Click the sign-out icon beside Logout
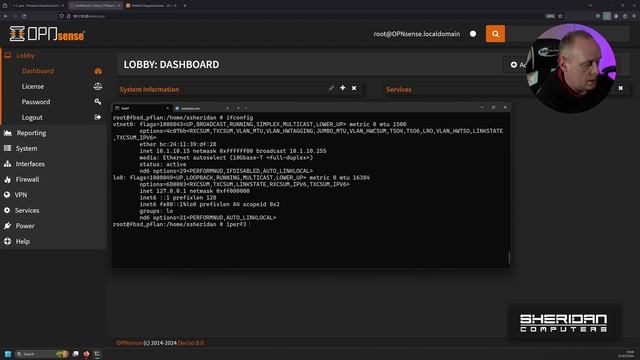Image resolution: width=640 pixels, height=360 pixels. tap(98, 117)
